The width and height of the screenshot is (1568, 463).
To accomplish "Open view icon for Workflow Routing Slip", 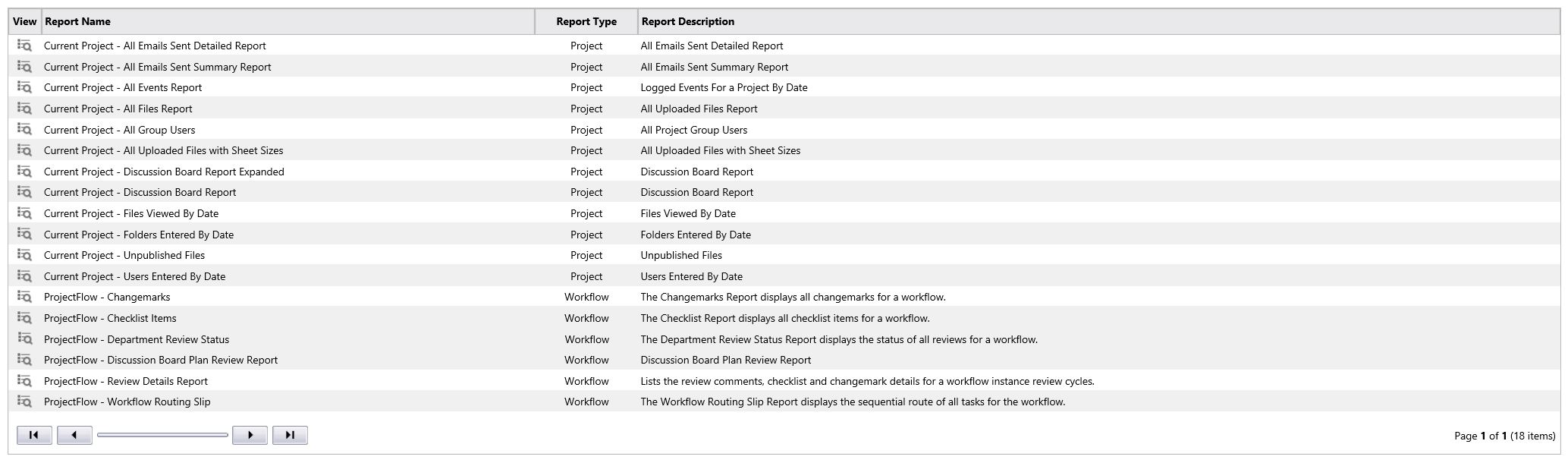I will point(24,402).
